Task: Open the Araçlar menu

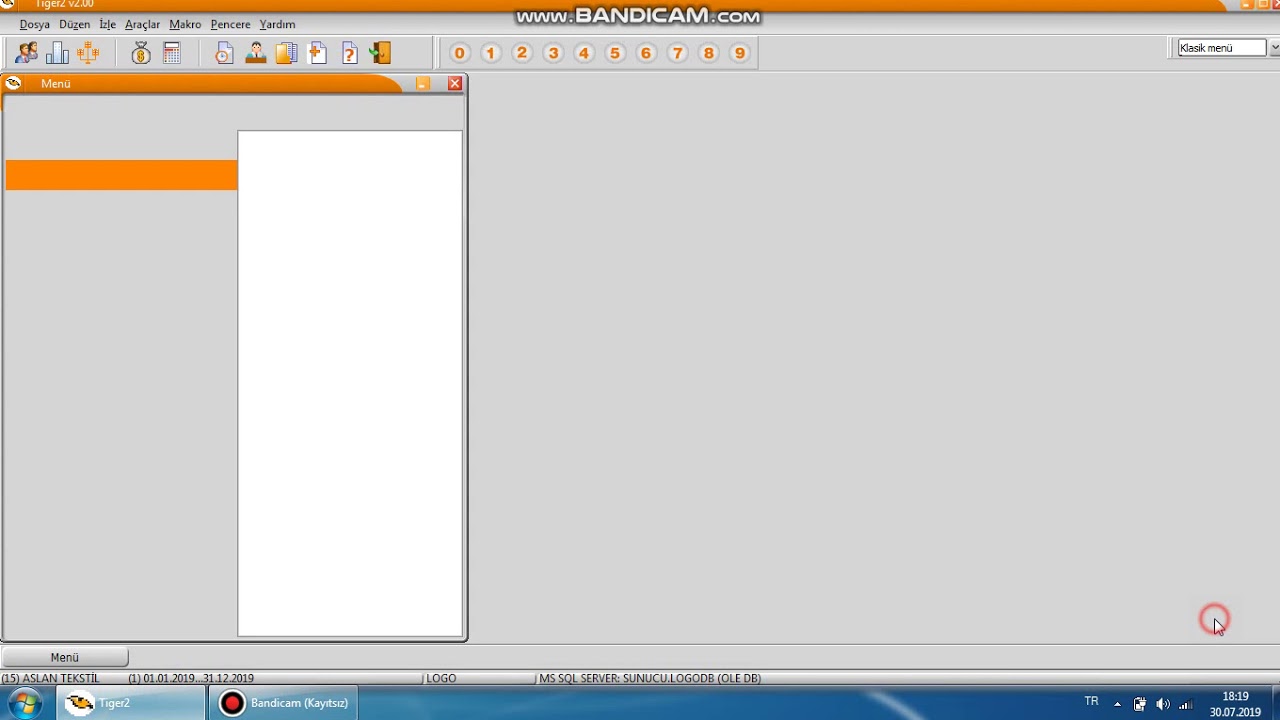Action: 143,24
